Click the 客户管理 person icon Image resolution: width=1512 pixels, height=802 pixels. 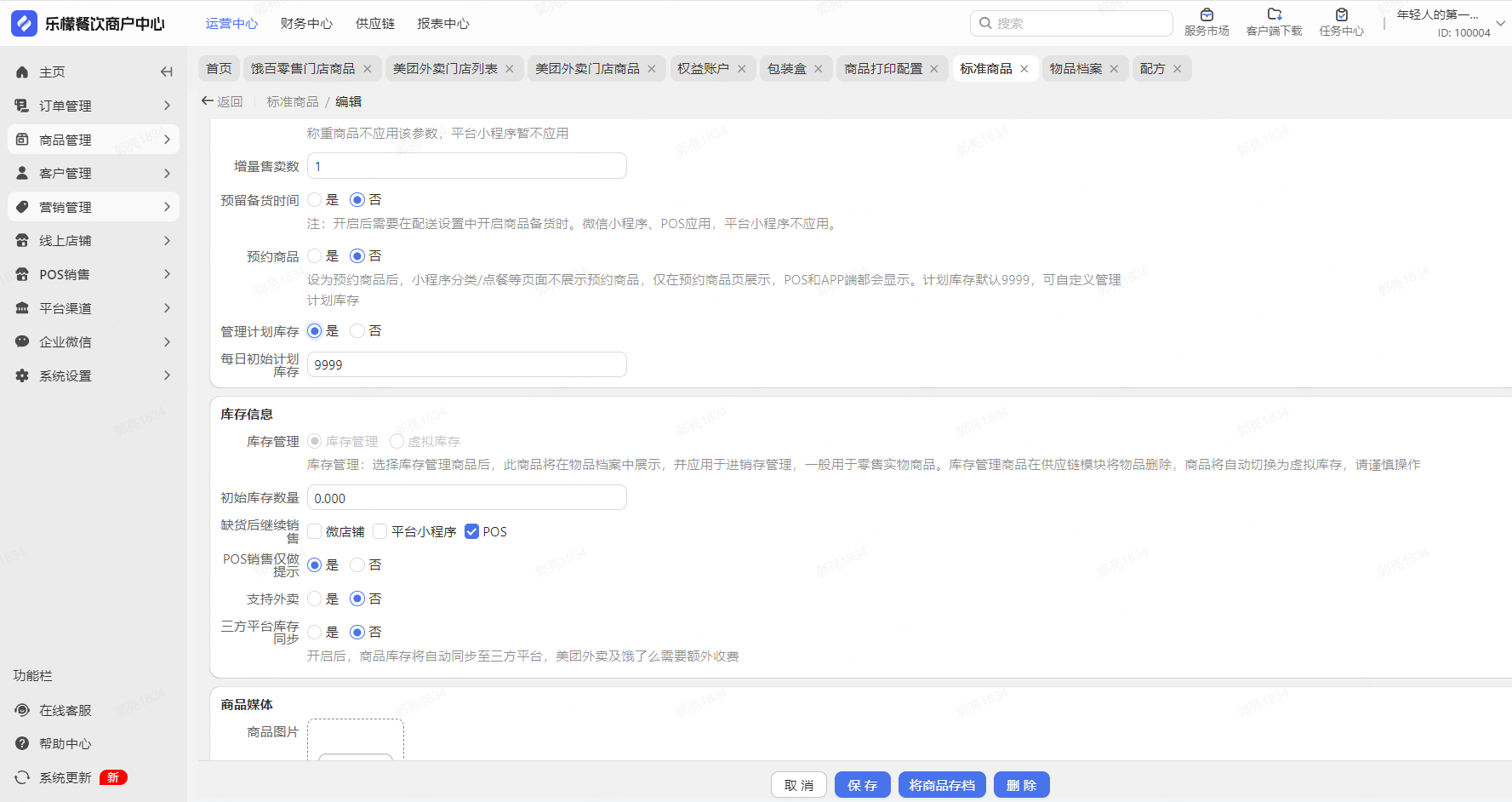coord(22,173)
